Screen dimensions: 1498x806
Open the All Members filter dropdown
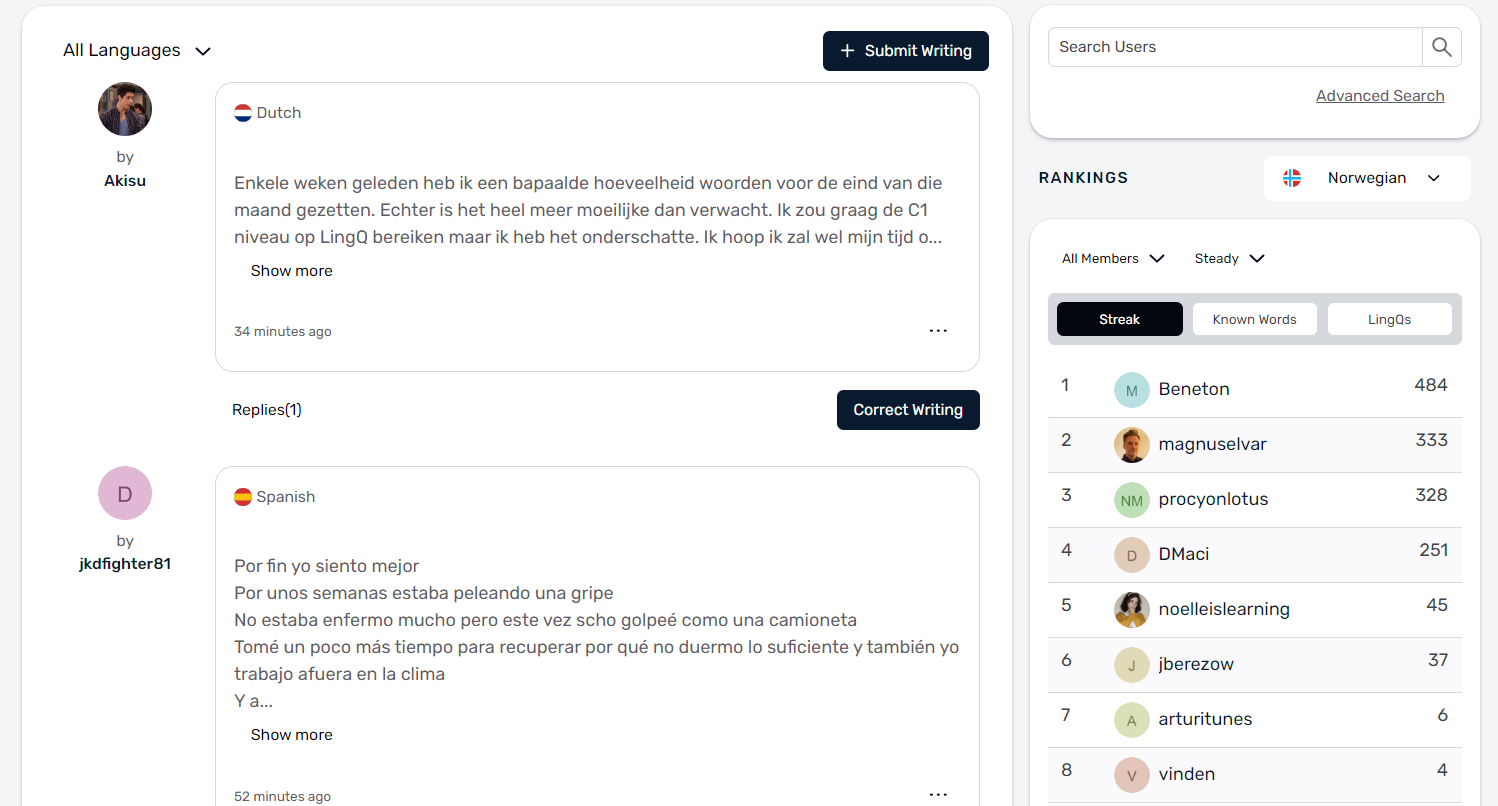click(1113, 259)
